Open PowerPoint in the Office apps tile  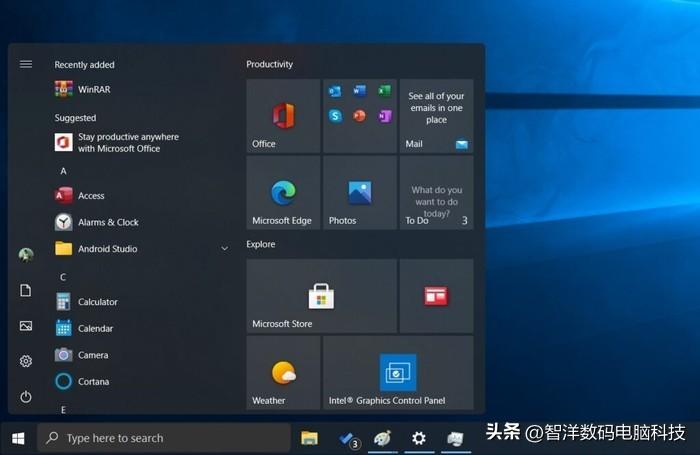359,116
